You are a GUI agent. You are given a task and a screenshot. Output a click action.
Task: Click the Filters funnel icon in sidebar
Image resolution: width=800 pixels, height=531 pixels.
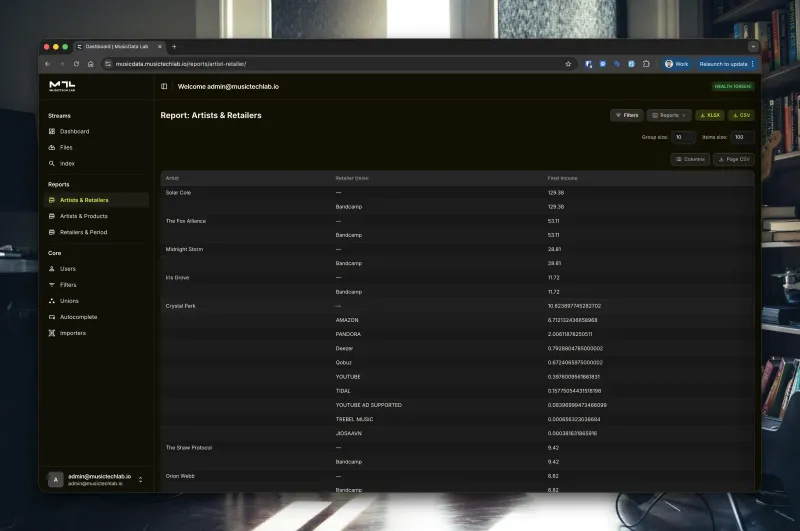[x=52, y=285]
